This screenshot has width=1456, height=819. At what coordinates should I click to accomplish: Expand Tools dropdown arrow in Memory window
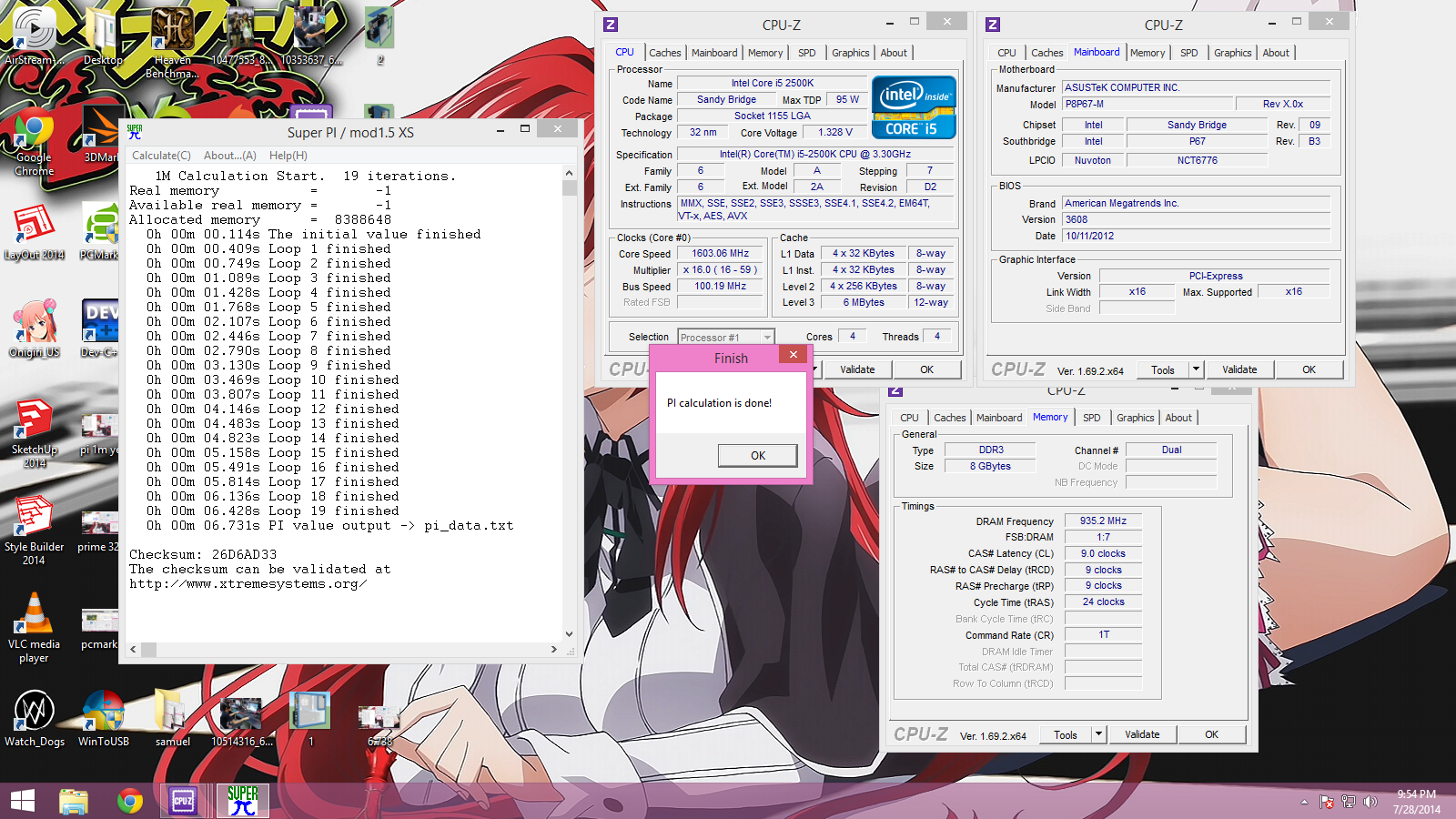[x=1099, y=734]
